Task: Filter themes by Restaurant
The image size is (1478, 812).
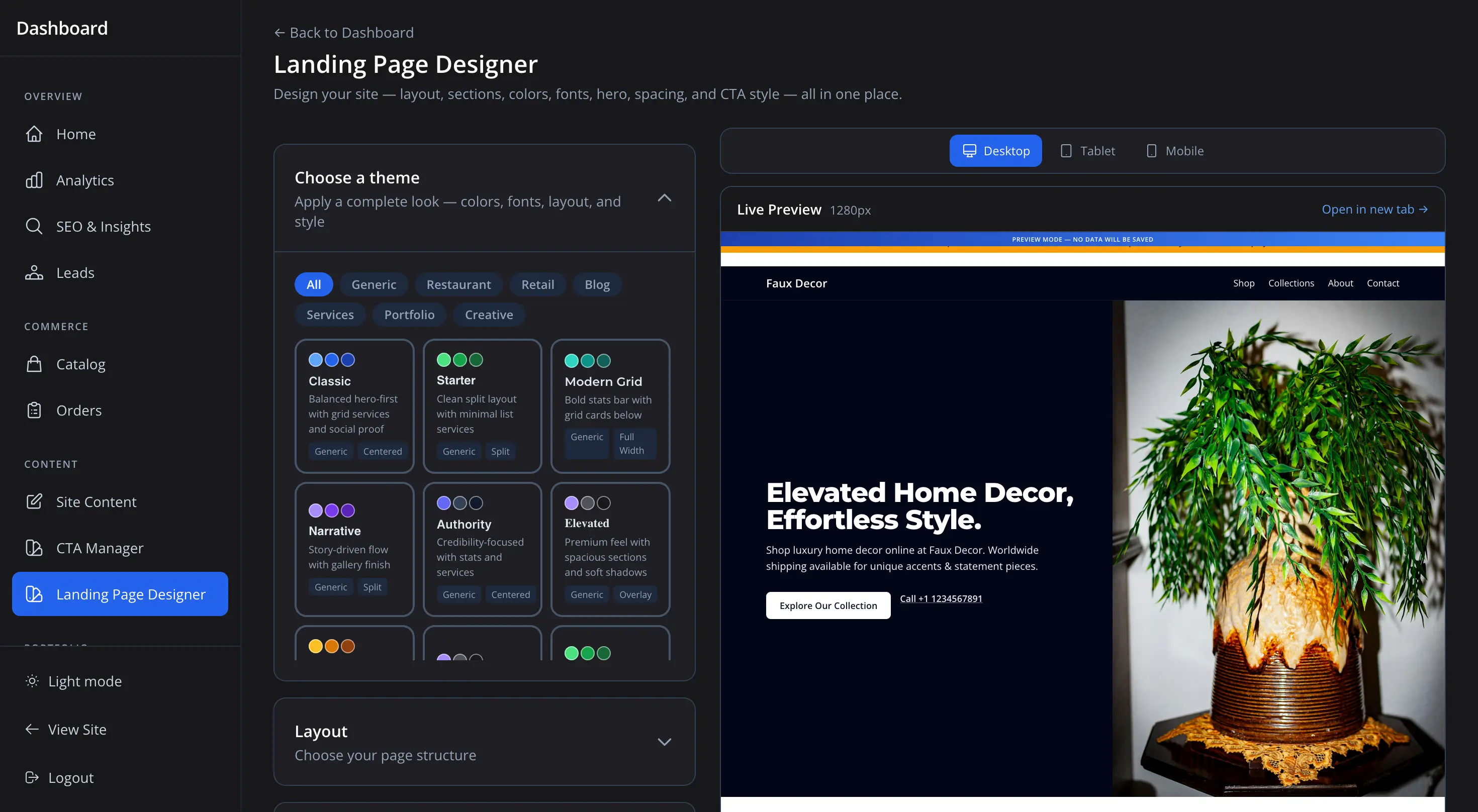Action: click(458, 284)
